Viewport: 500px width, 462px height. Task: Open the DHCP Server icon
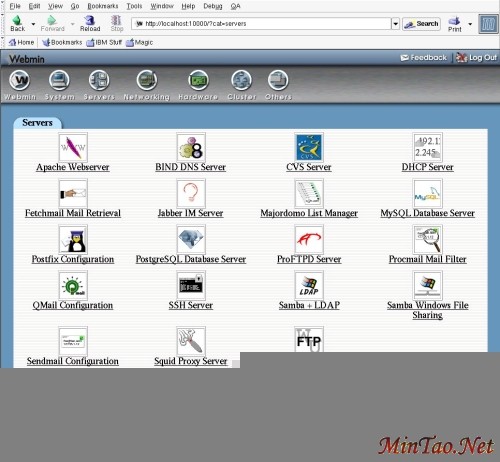tap(428, 147)
